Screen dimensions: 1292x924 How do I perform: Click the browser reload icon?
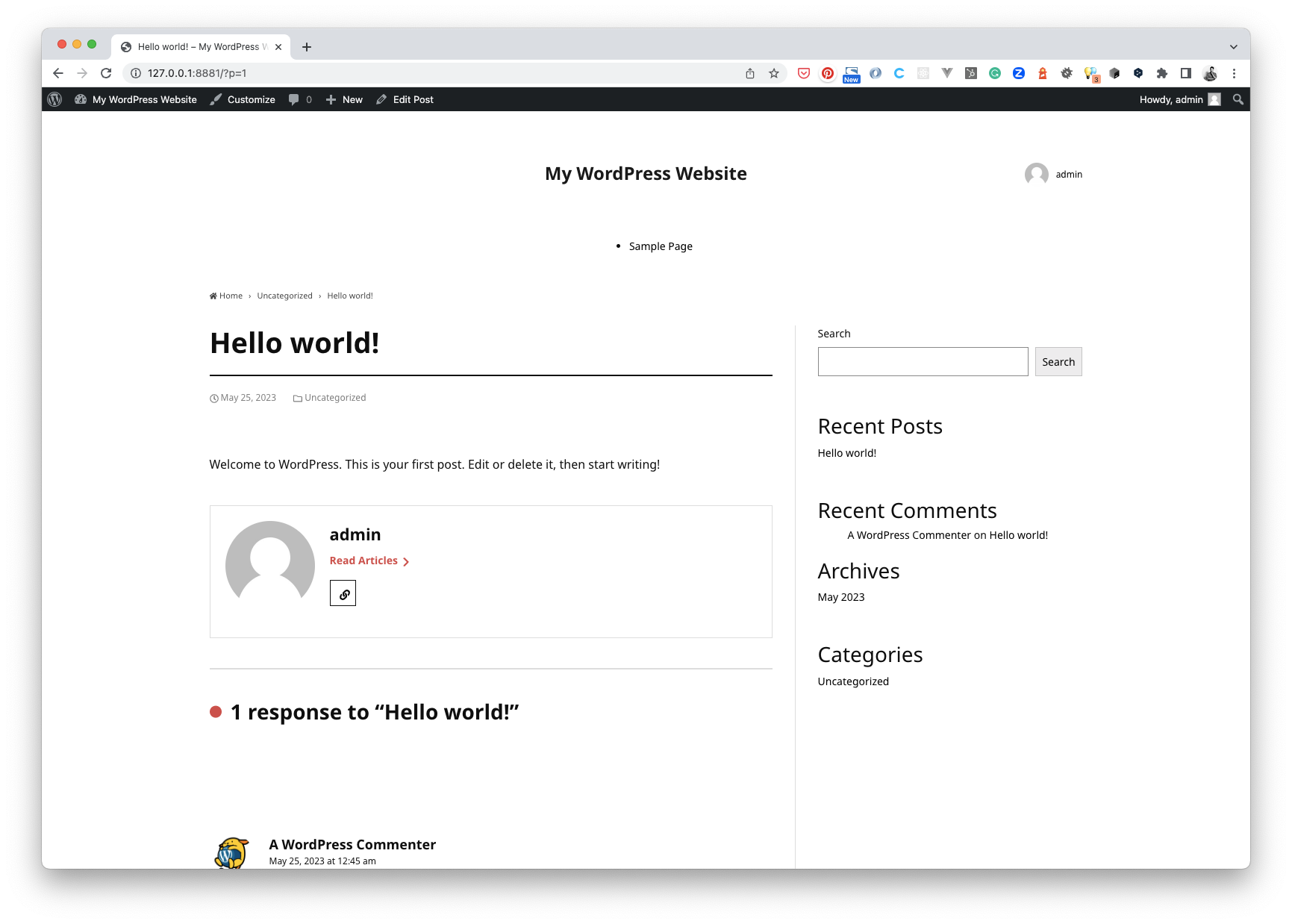(106, 73)
